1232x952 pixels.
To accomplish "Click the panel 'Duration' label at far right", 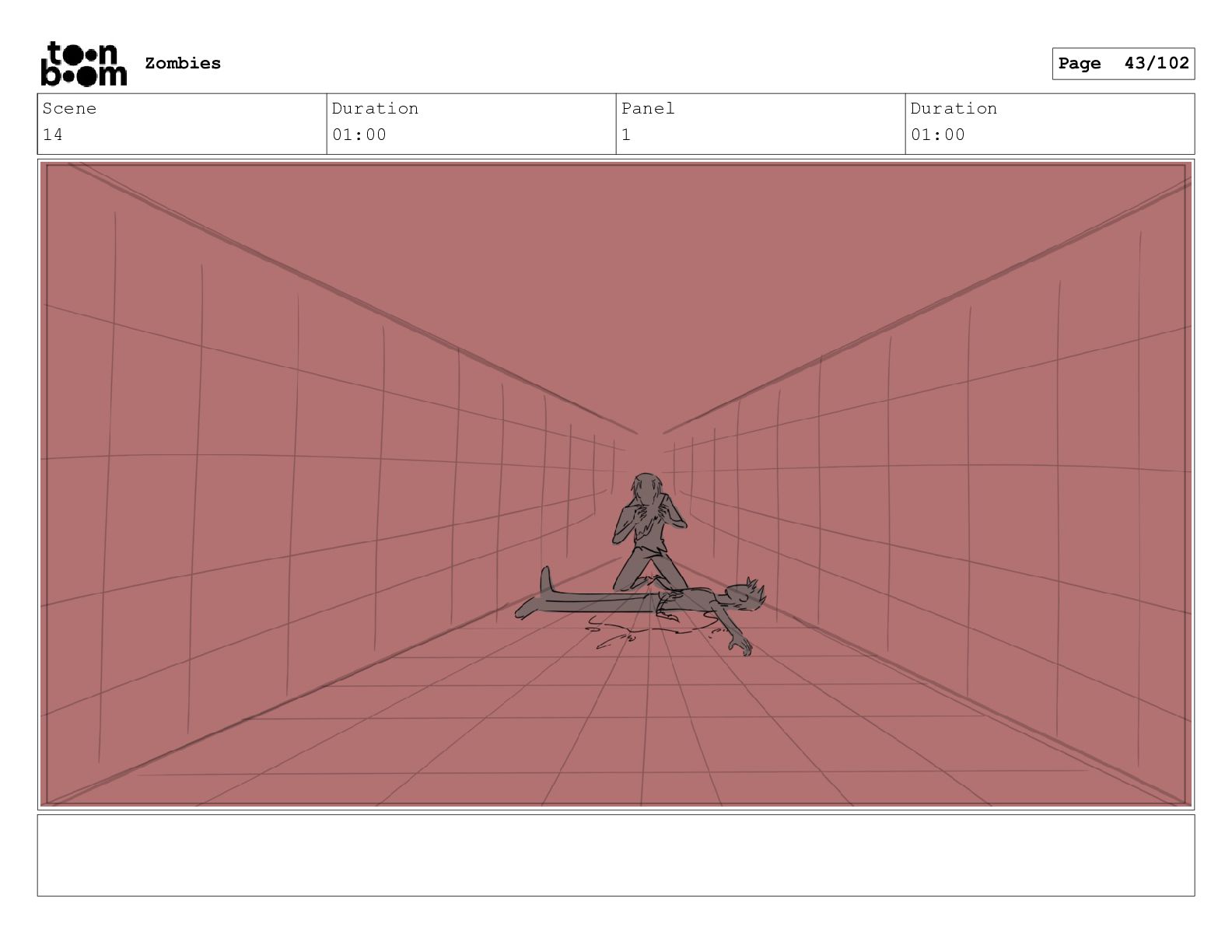I will tap(954, 108).
